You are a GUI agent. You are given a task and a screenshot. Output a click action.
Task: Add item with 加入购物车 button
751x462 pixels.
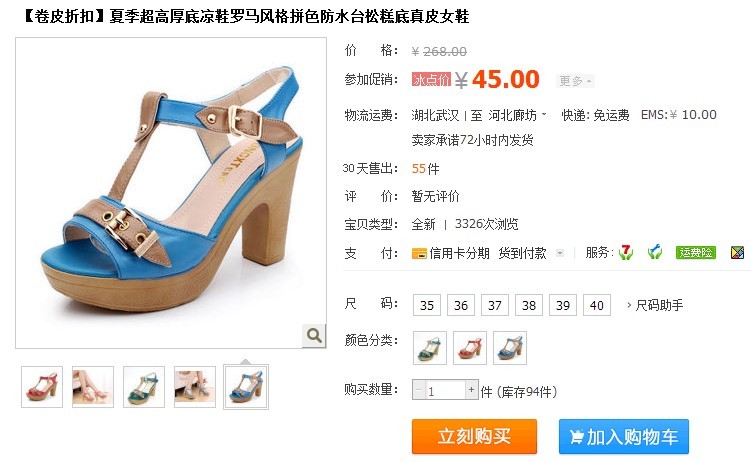tap(624, 436)
